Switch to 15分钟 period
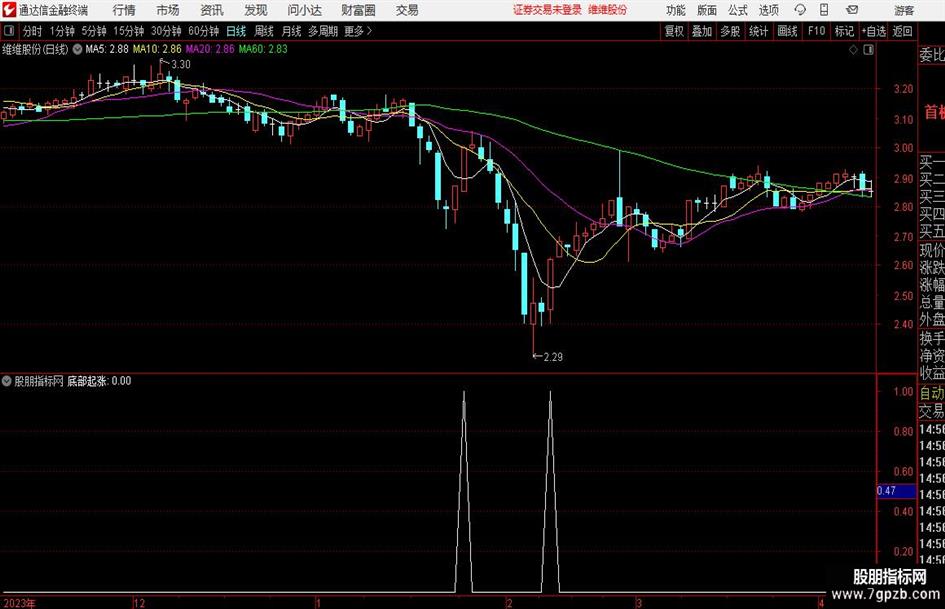 point(128,31)
